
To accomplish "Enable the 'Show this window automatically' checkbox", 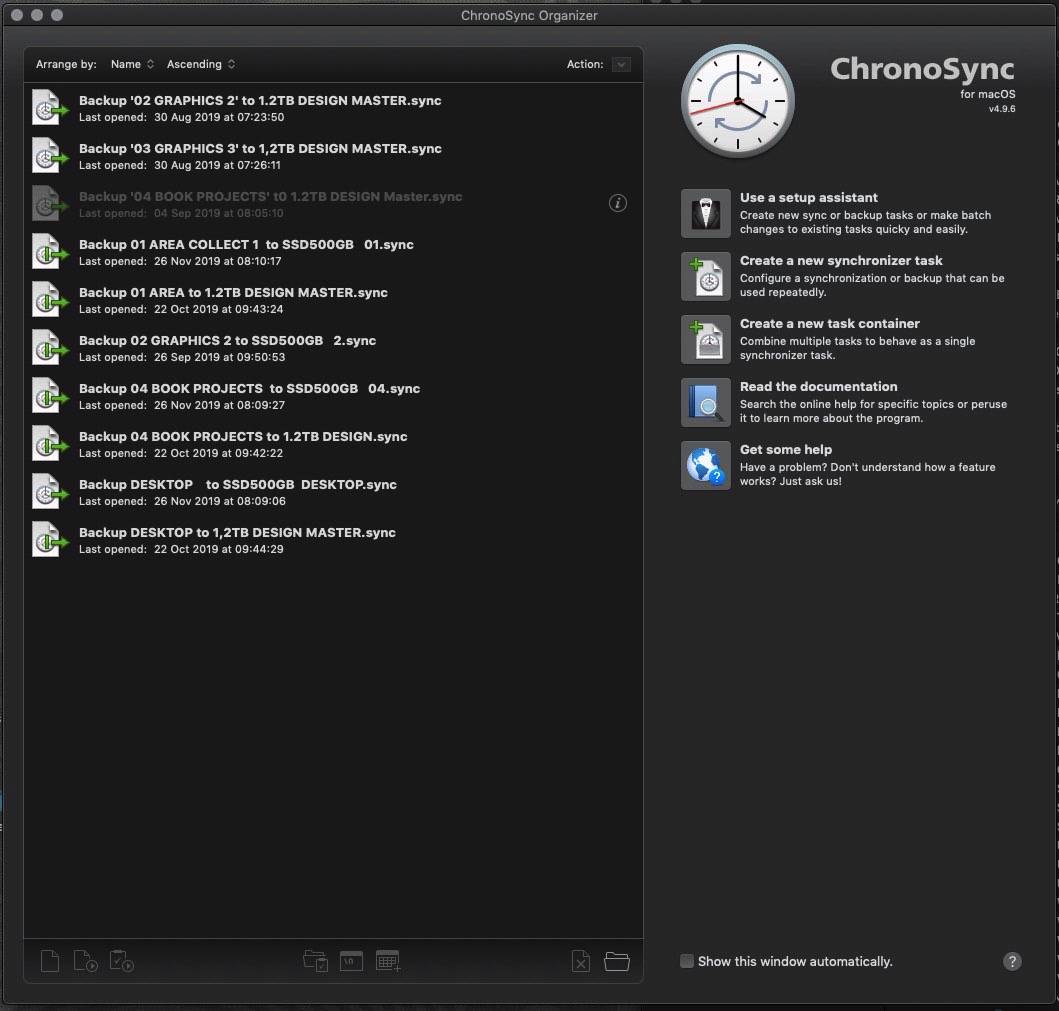I will pos(687,961).
